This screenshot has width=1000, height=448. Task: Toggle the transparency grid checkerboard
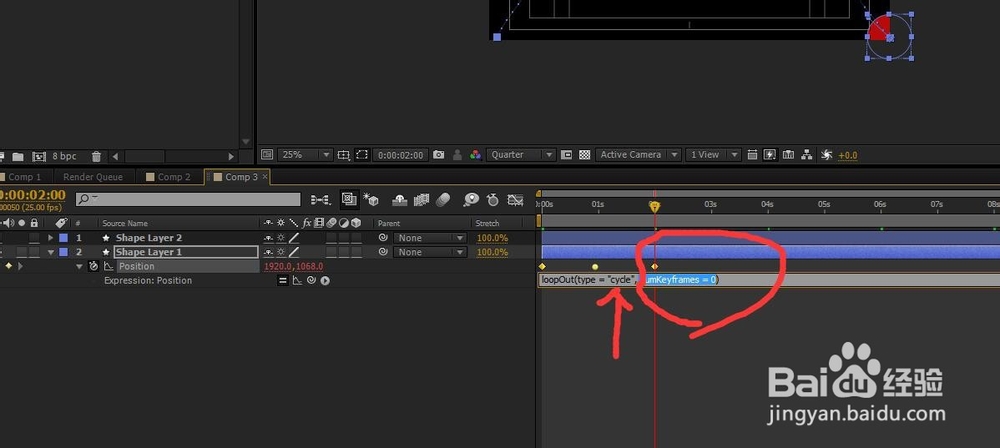(584, 154)
